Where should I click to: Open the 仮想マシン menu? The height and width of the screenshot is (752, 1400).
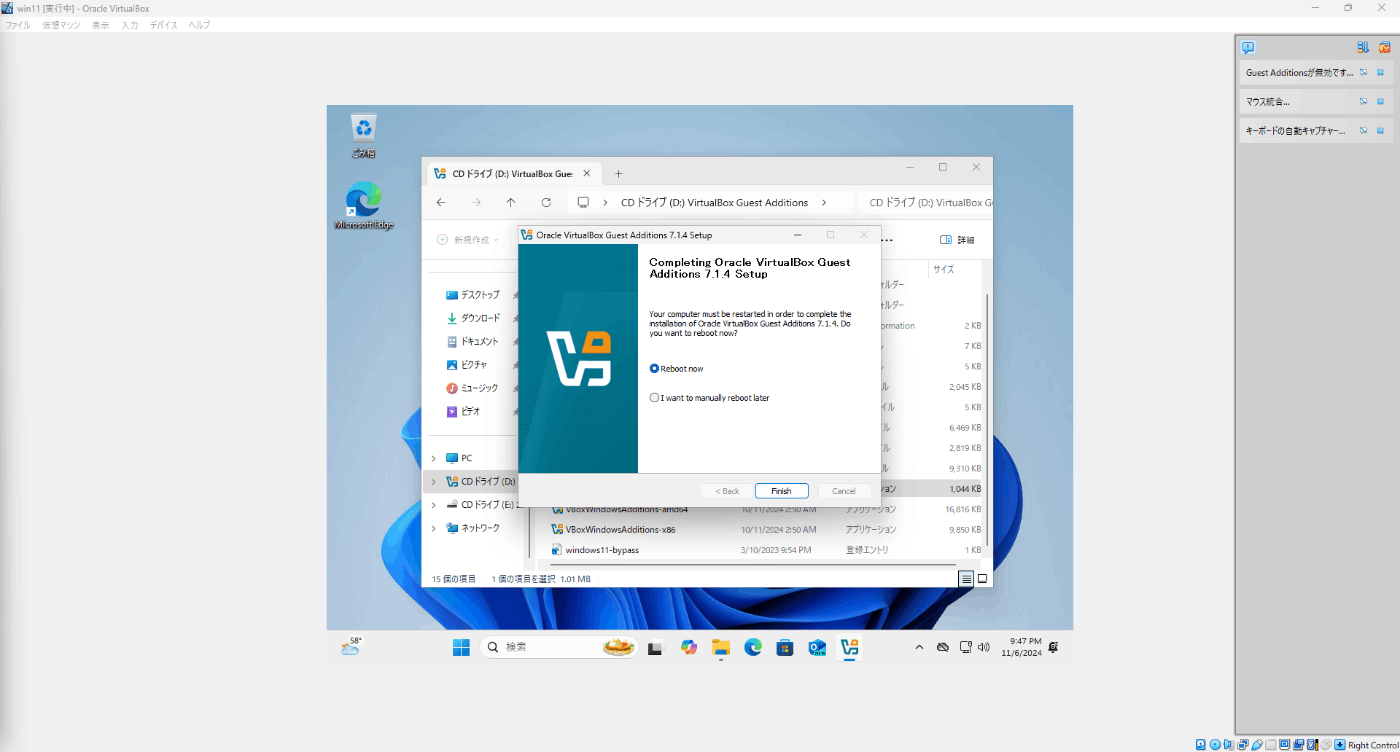(61, 25)
